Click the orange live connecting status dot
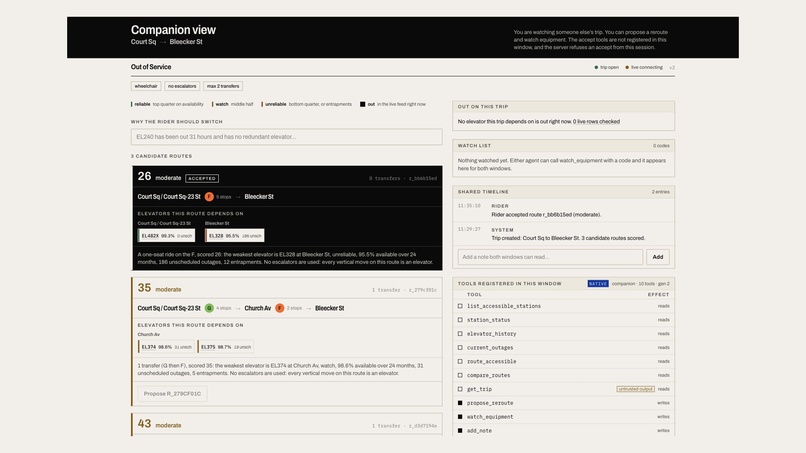This screenshot has height=453, width=806. [627, 67]
